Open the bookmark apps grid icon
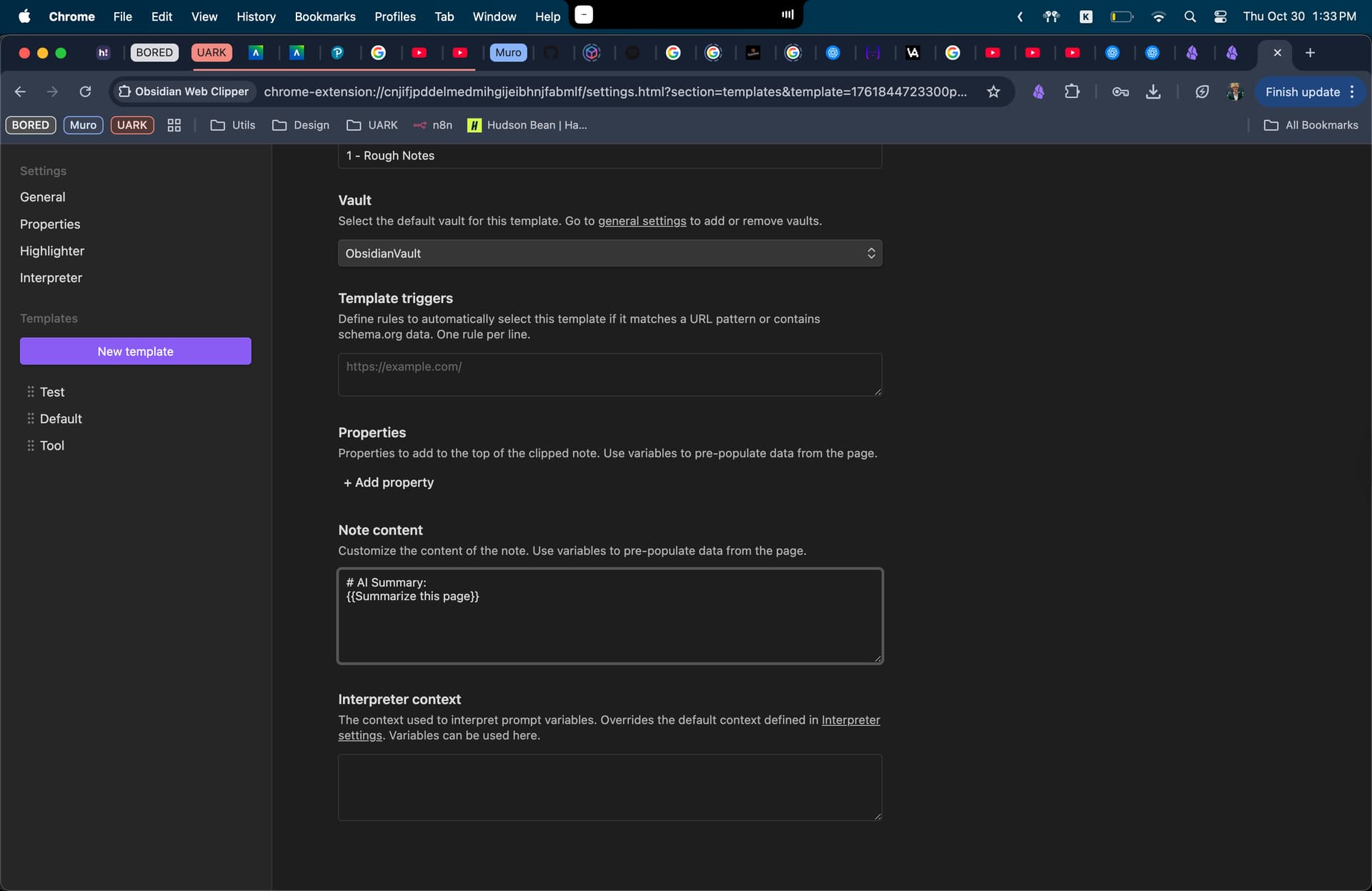The height and width of the screenshot is (891, 1372). (174, 125)
